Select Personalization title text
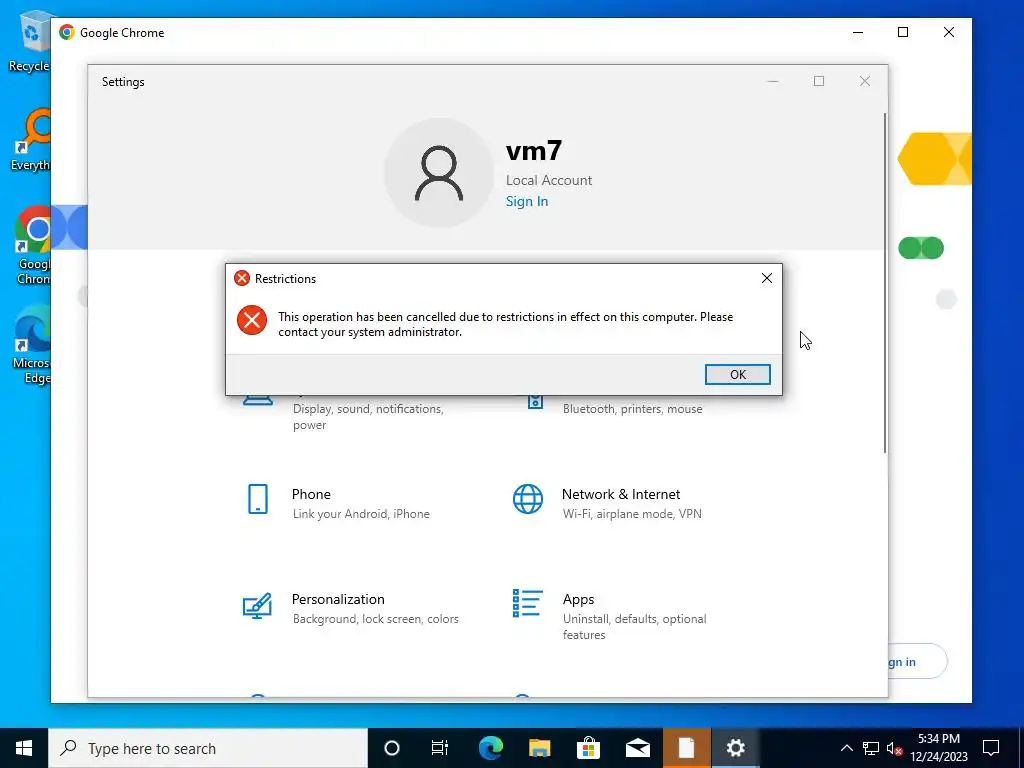Viewport: 1024px width, 768px height. tap(338, 600)
